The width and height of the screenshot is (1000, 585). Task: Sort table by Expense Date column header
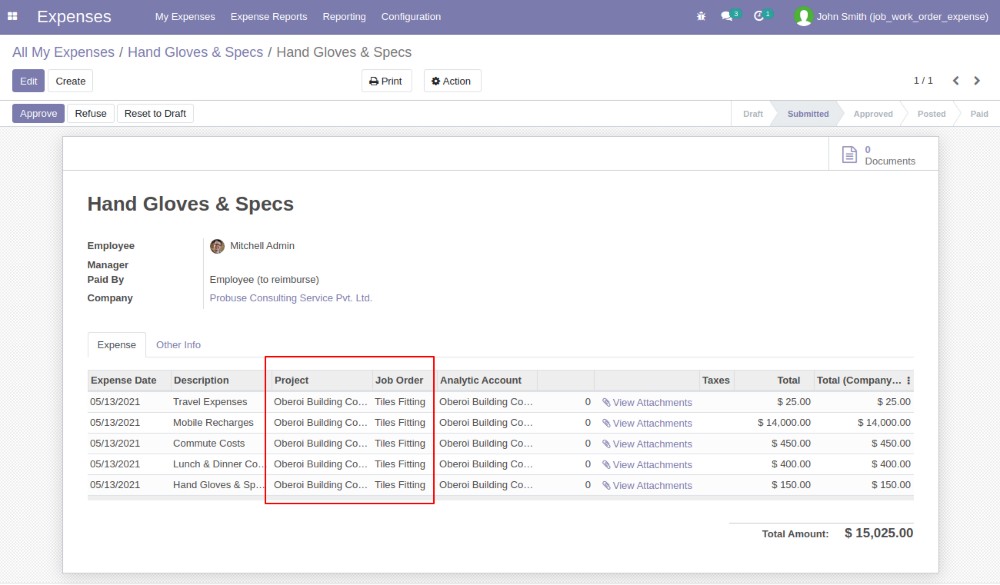pos(124,381)
